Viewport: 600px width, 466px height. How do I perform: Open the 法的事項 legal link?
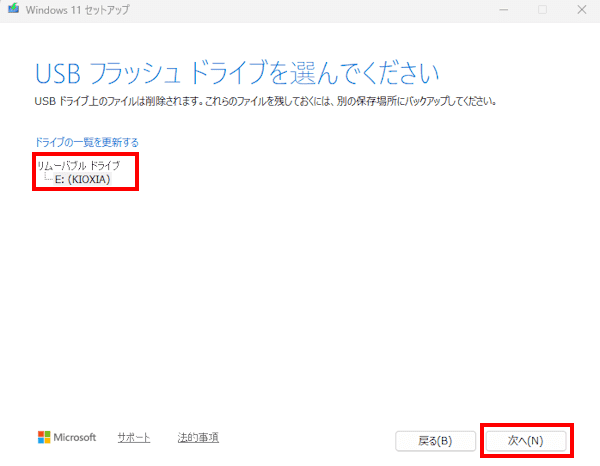tap(198, 437)
